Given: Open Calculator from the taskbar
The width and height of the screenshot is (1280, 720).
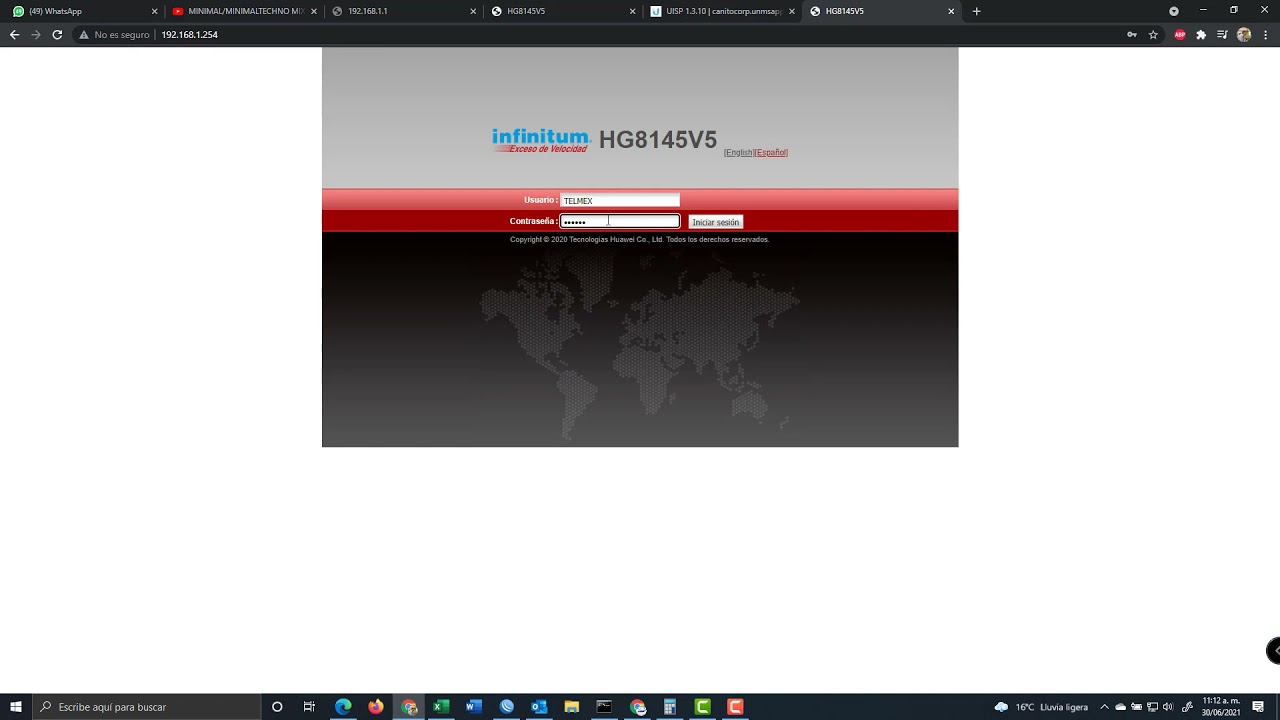Looking at the screenshot, I should coord(670,707).
